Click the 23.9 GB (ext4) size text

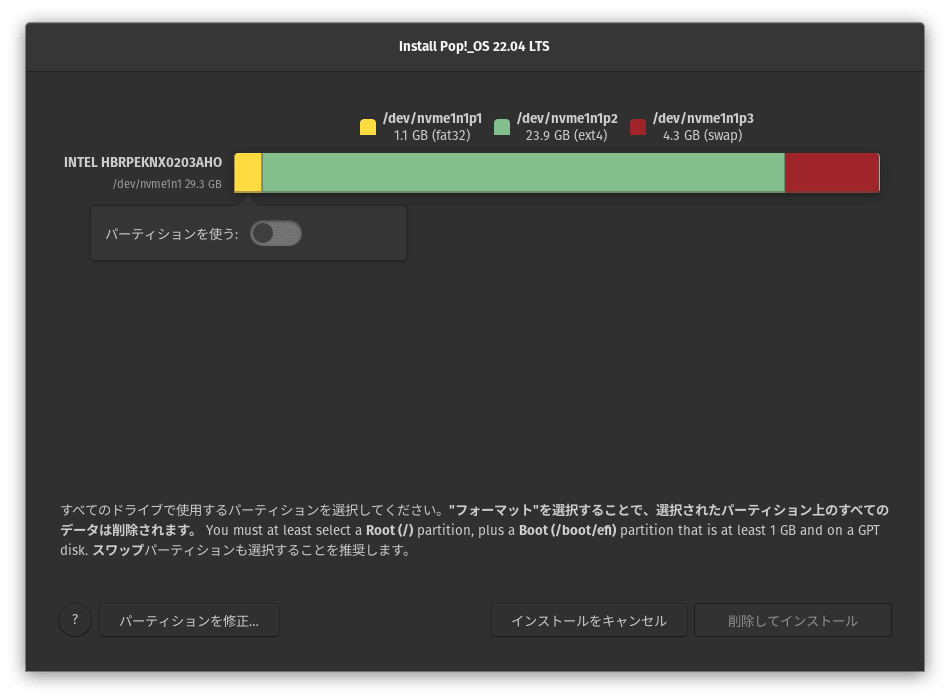click(566, 135)
